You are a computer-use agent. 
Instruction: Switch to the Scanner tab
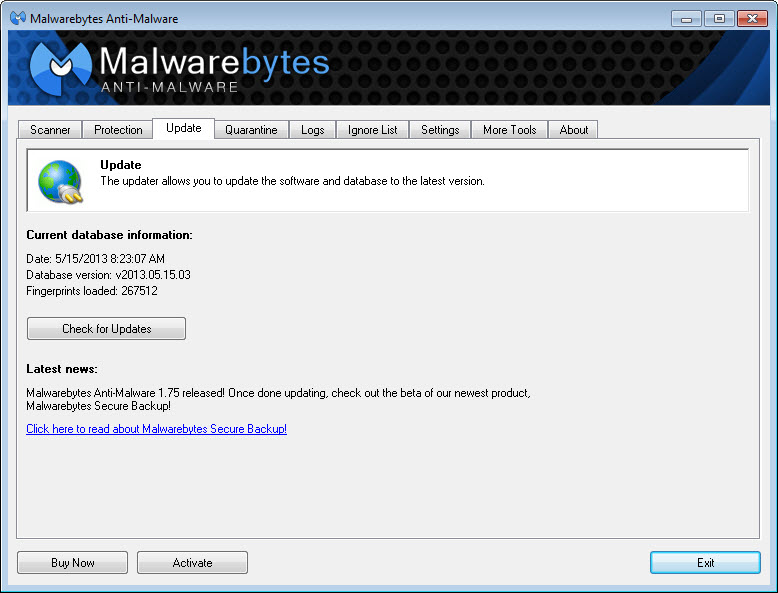[50, 130]
